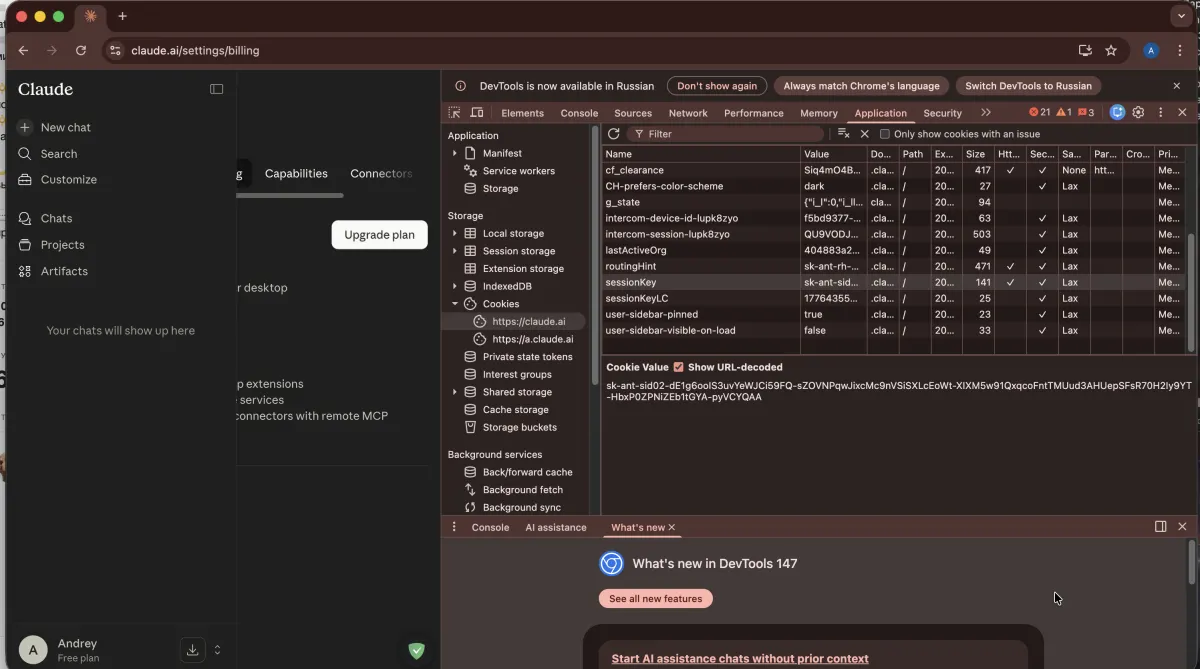Expand Shared storage
The width and height of the screenshot is (1200, 669).
pos(454,392)
